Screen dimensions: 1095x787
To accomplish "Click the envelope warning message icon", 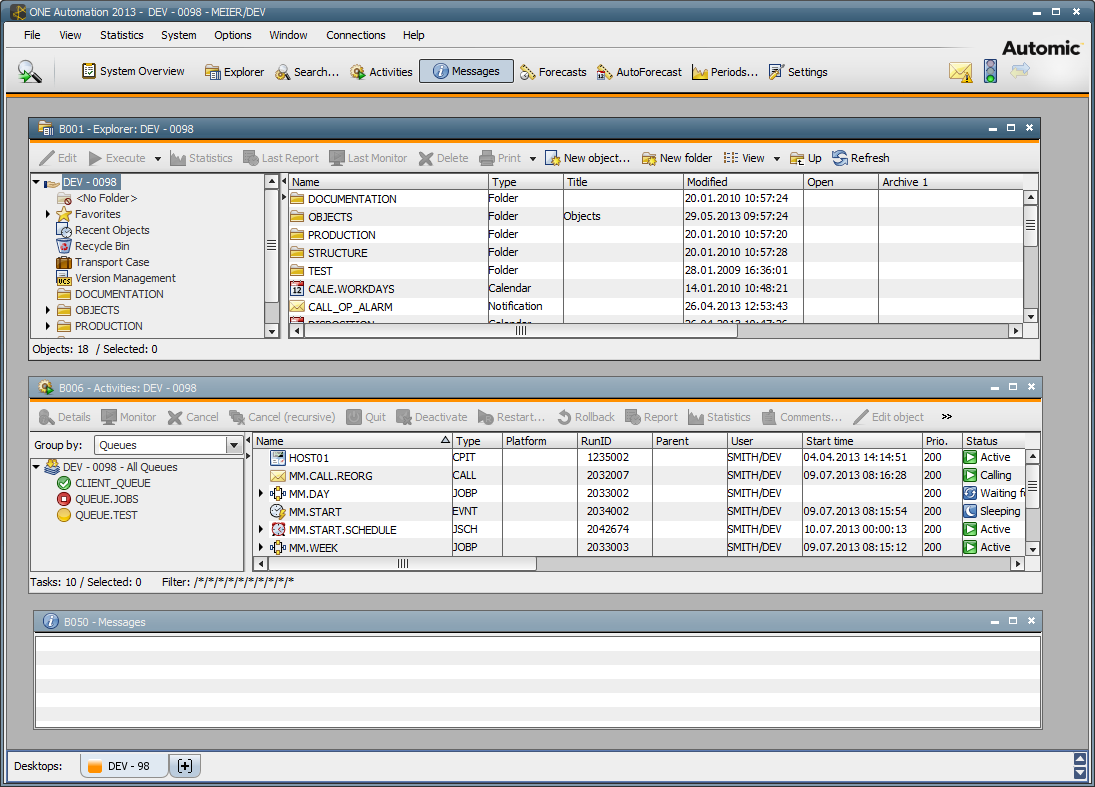I will [961, 72].
